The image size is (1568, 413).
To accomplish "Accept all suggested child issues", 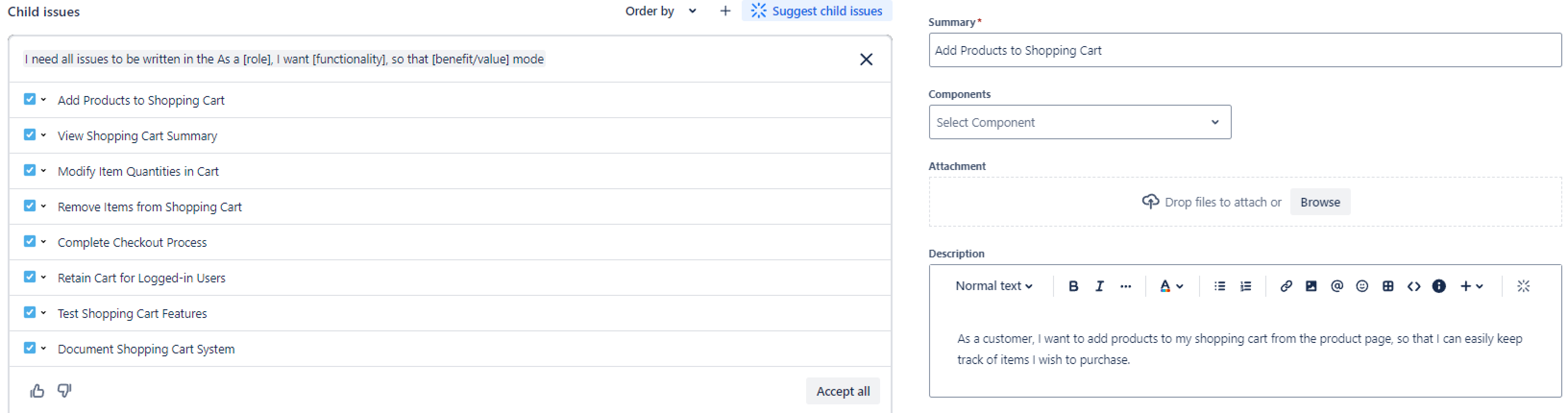I will (843, 391).
